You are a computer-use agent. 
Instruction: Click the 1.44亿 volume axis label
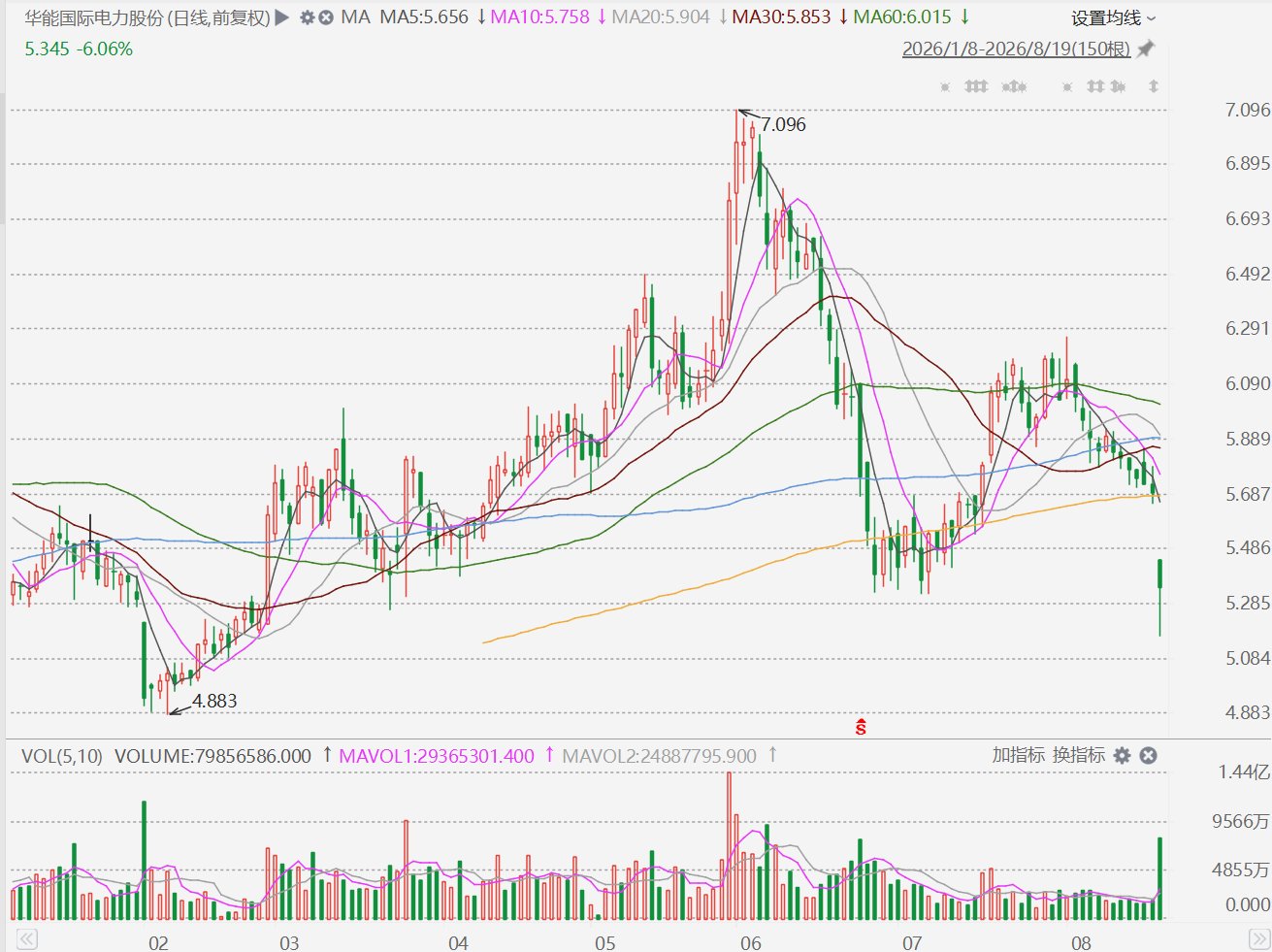click(1245, 772)
